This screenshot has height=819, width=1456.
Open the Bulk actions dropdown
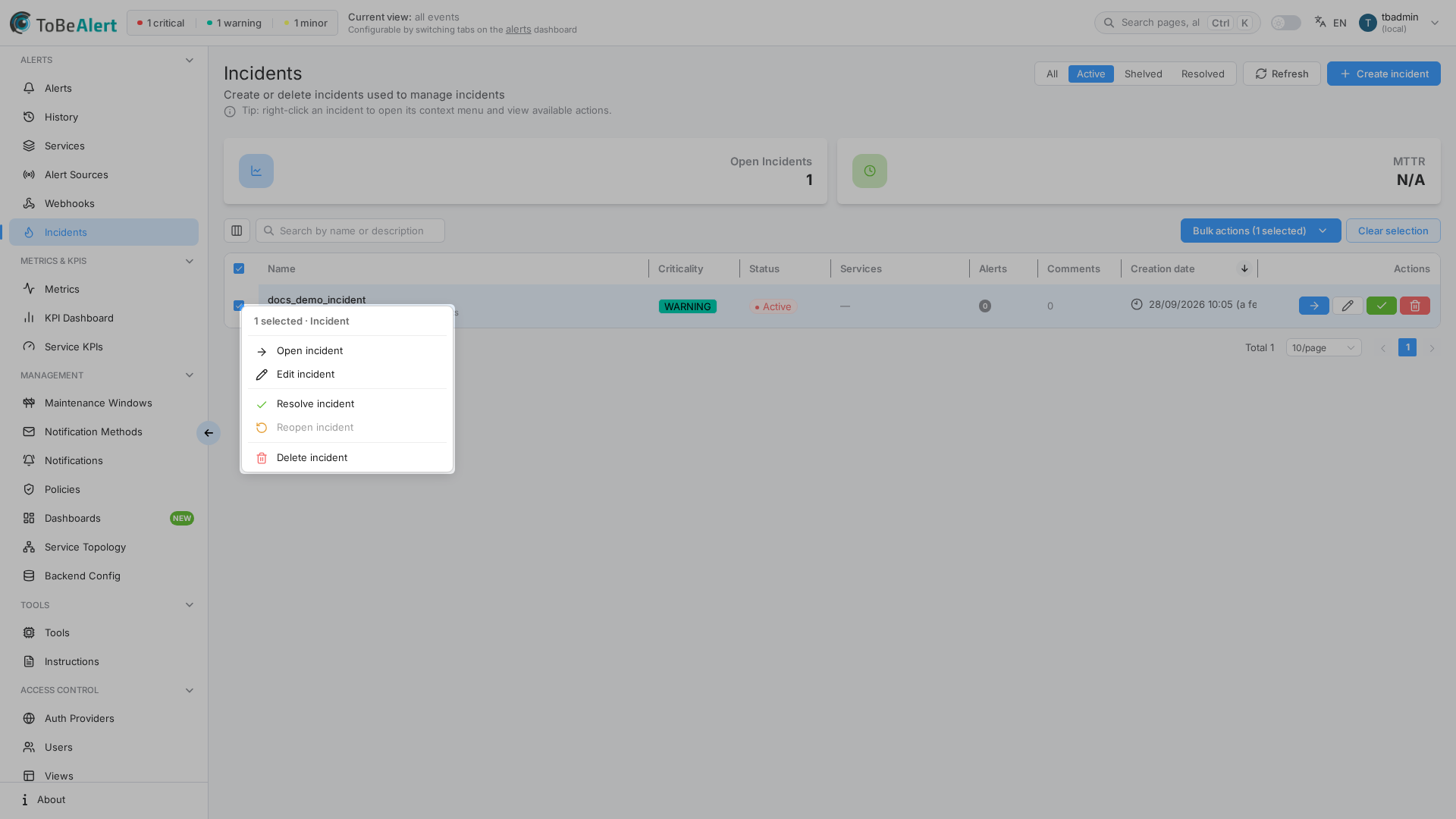(x=1260, y=231)
